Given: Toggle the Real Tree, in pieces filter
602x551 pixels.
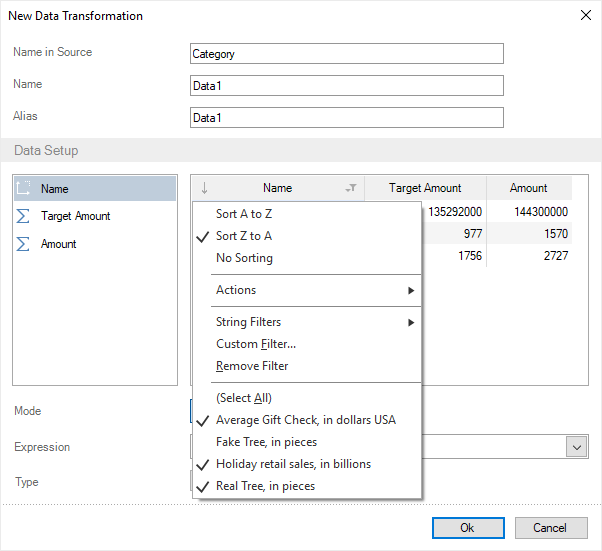Looking at the screenshot, I should click(x=265, y=486).
